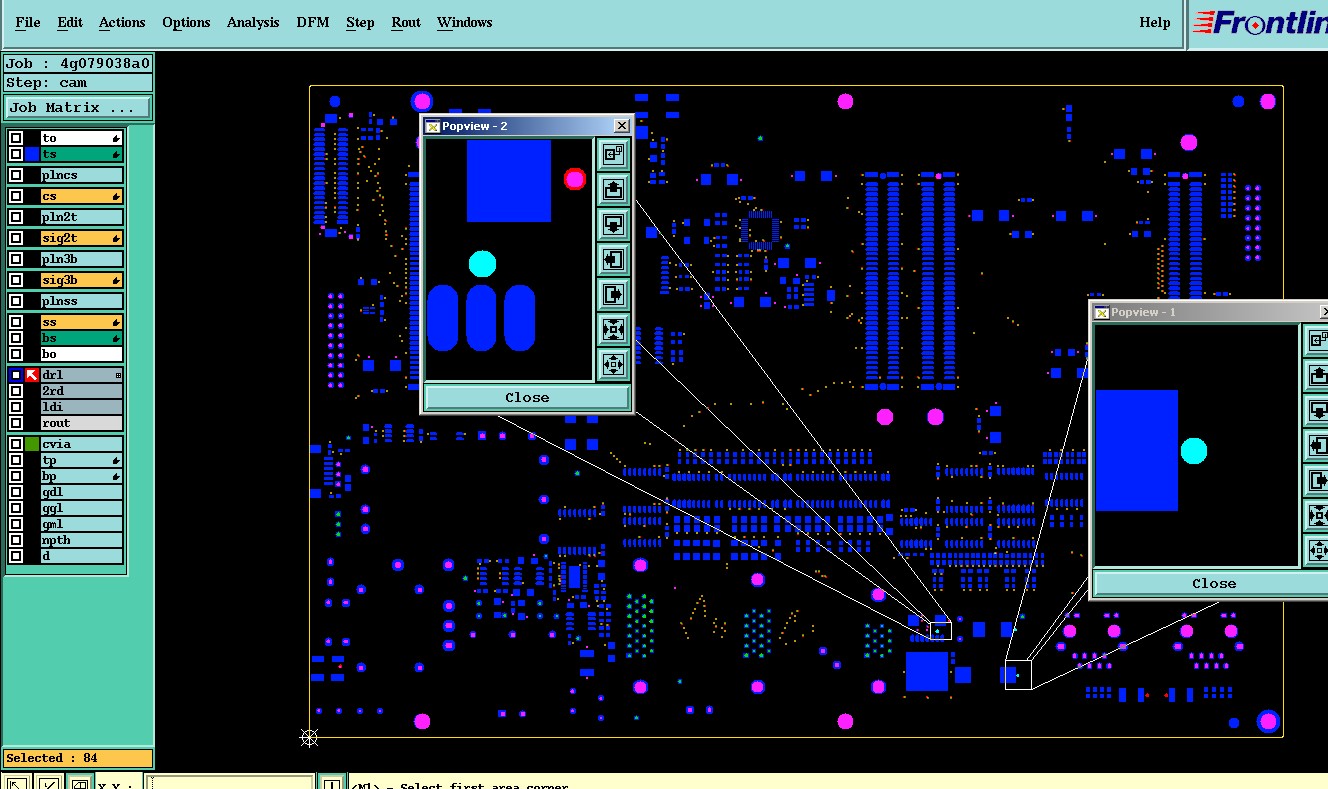Click top window-link icon in Popview 2
Image resolution: width=1328 pixels, height=789 pixels.
pyautogui.click(x=614, y=154)
